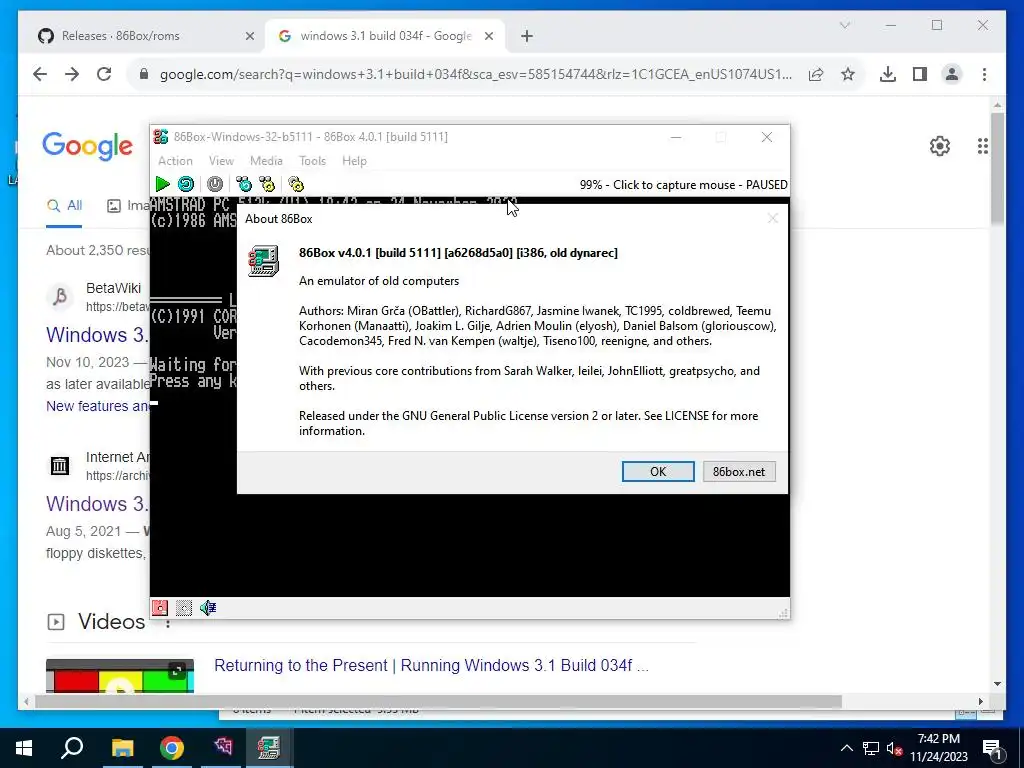This screenshot has width=1024, height=768.
Task: Open Chrome three-dot menu
Action: point(984,74)
